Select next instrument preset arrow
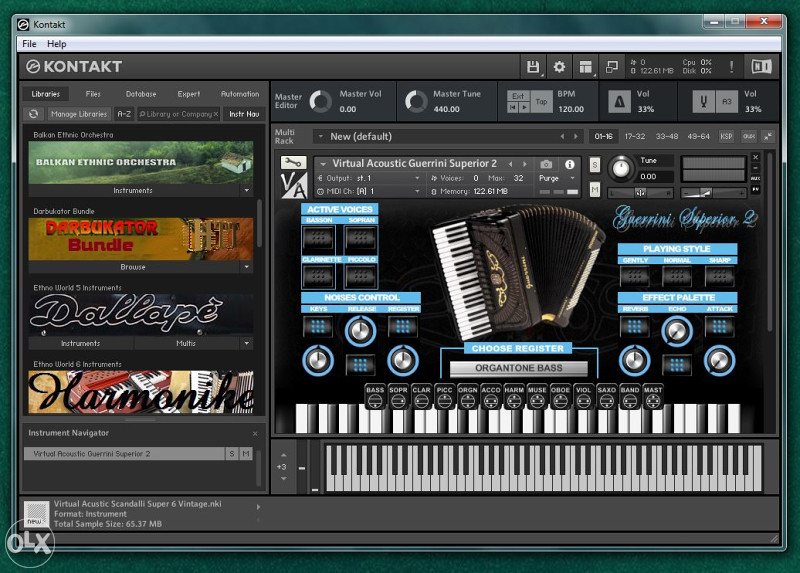Image resolution: width=800 pixels, height=573 pixels. point(524,164)
